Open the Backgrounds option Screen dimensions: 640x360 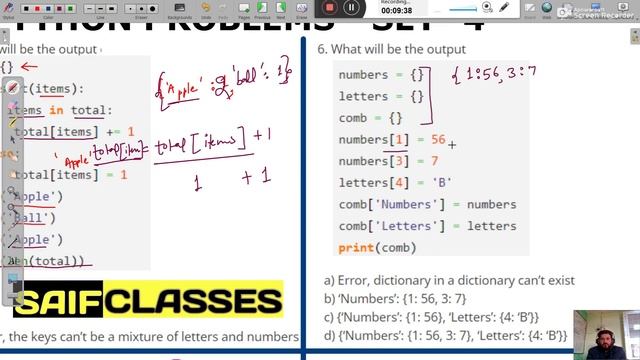180,10
